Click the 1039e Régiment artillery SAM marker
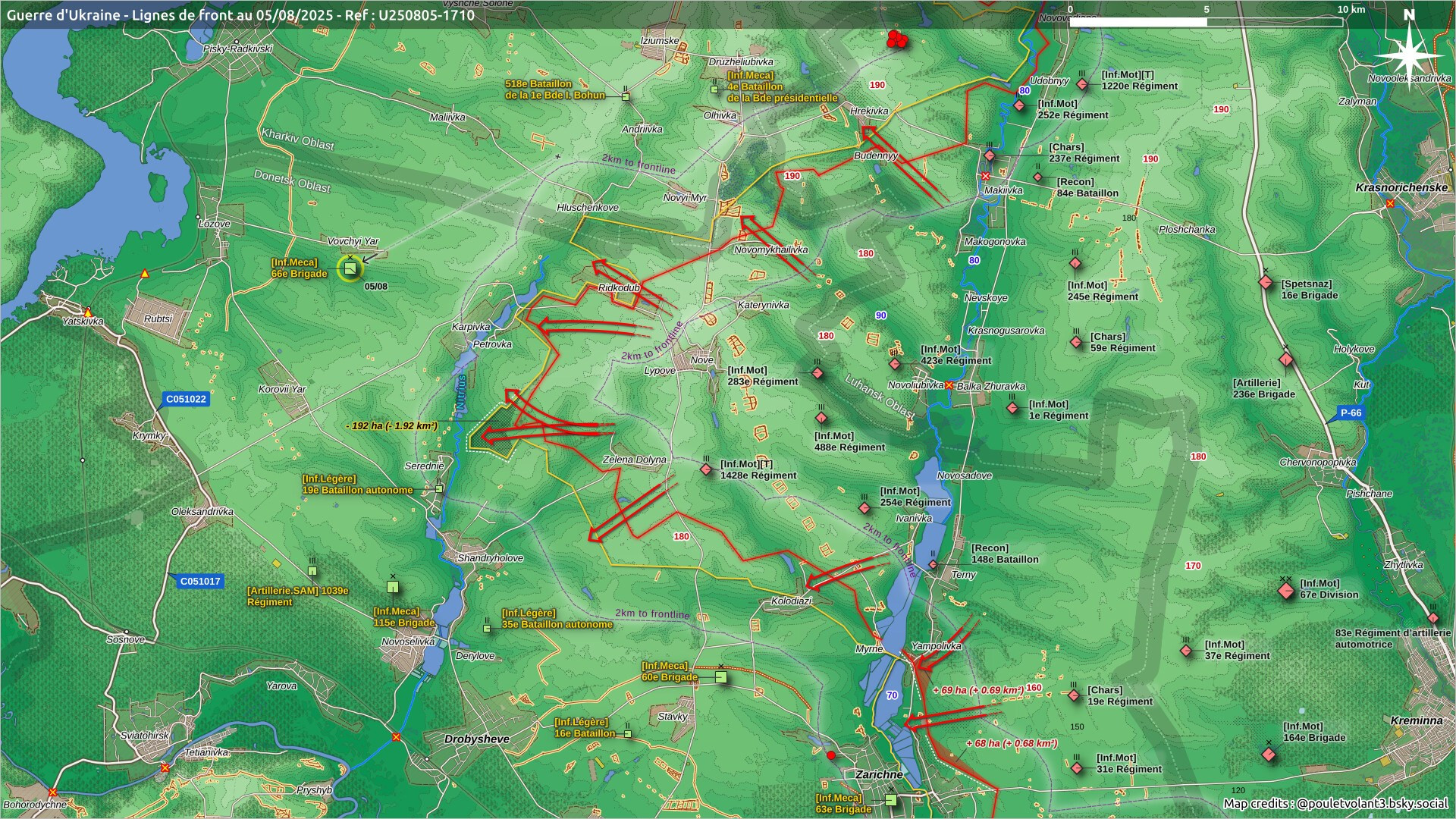 coord(312,570)
